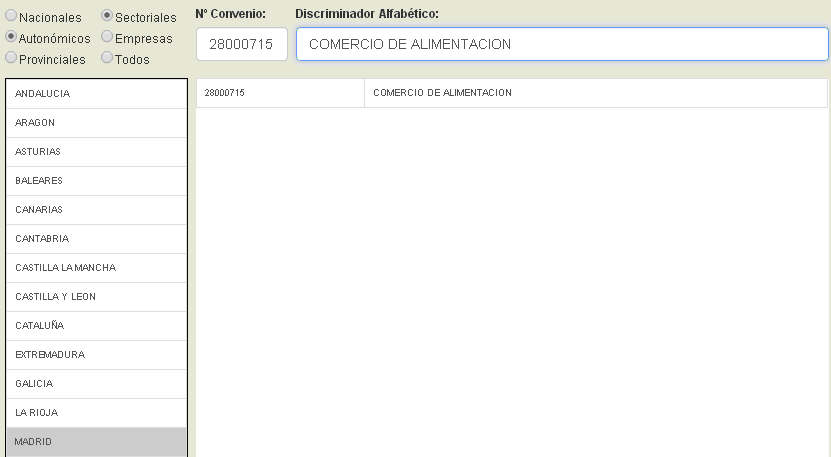Select ARAGON from the region list

pos(96,122)
